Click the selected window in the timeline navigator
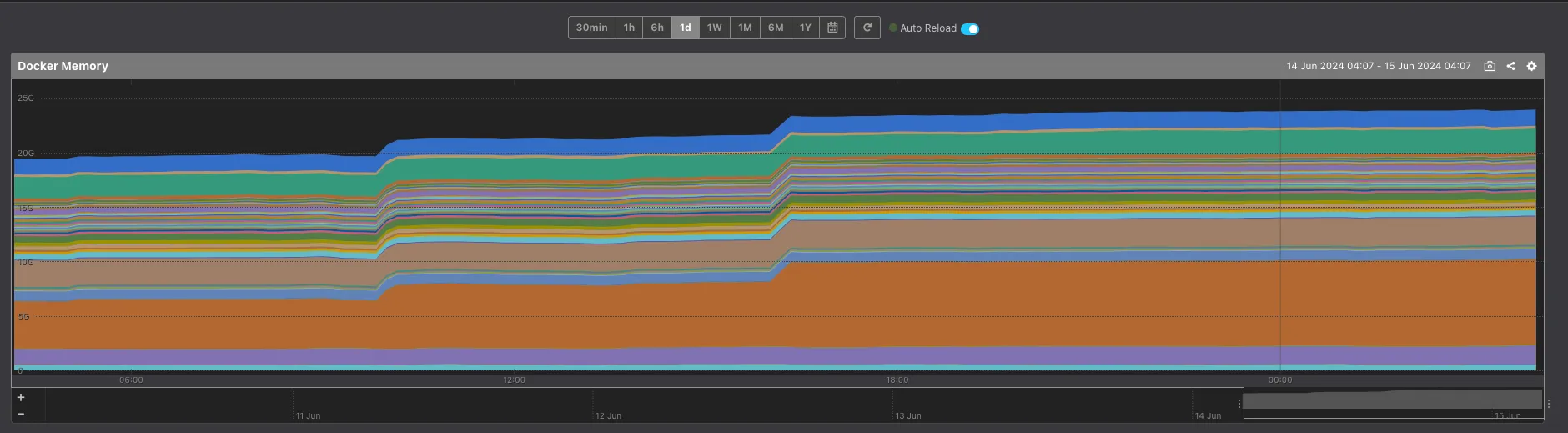The image size is (1568, 433). pos(1393,401)
